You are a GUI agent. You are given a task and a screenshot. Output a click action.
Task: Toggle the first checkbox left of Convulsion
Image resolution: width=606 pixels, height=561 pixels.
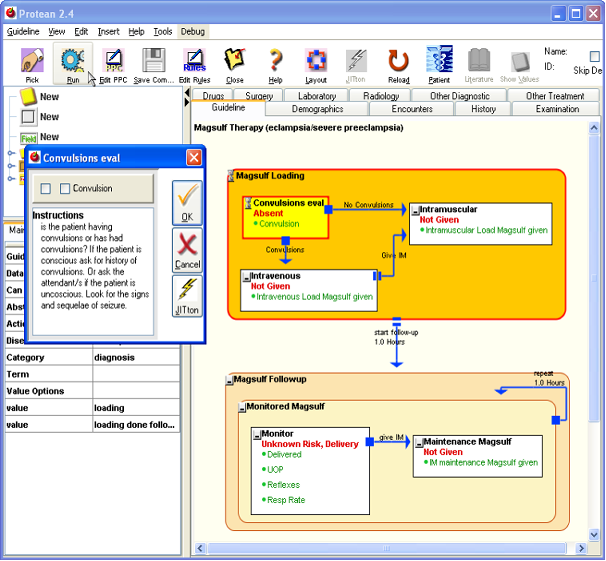[x=45, y=189]
